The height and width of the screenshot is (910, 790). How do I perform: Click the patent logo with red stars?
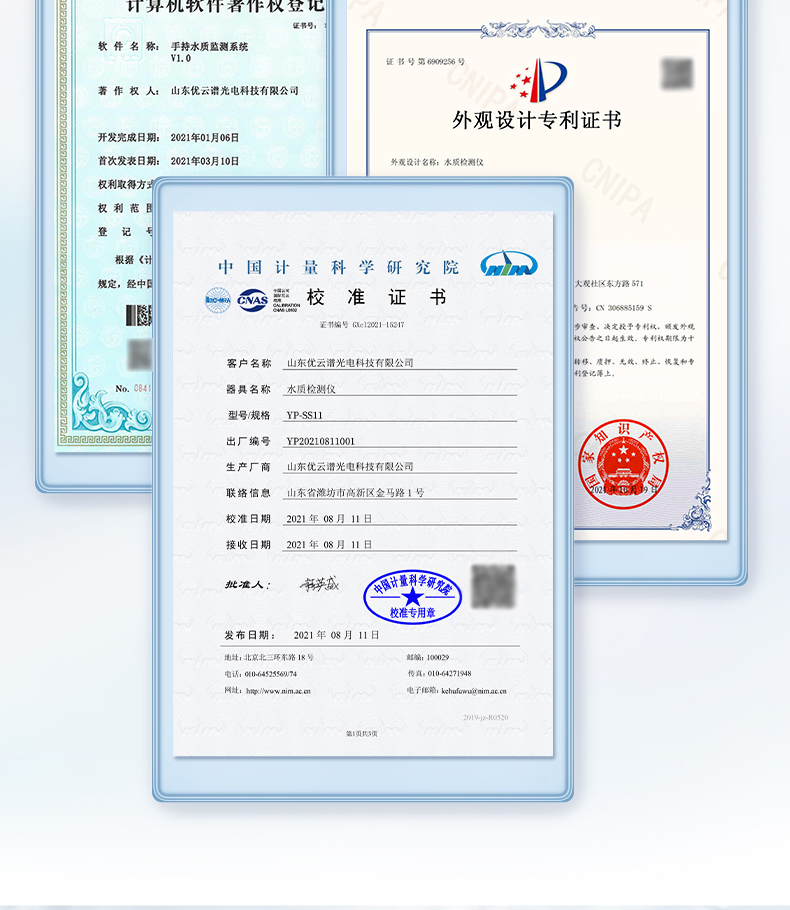(538, 80)
